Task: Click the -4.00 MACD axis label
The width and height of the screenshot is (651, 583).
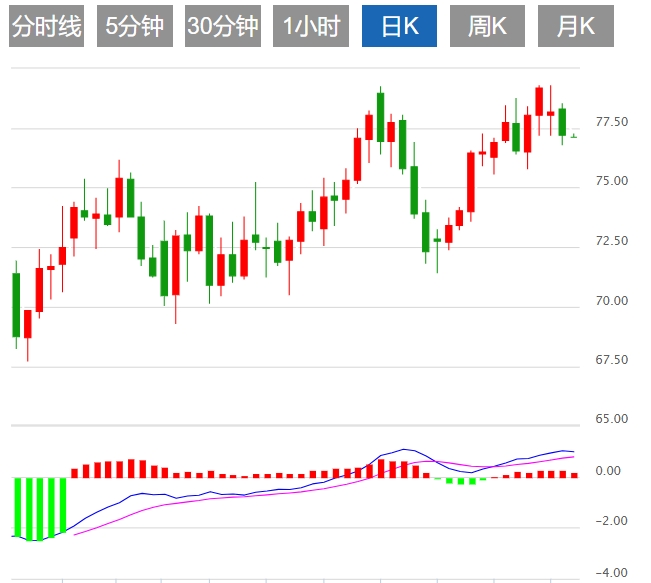Action: tap(607, 572)
